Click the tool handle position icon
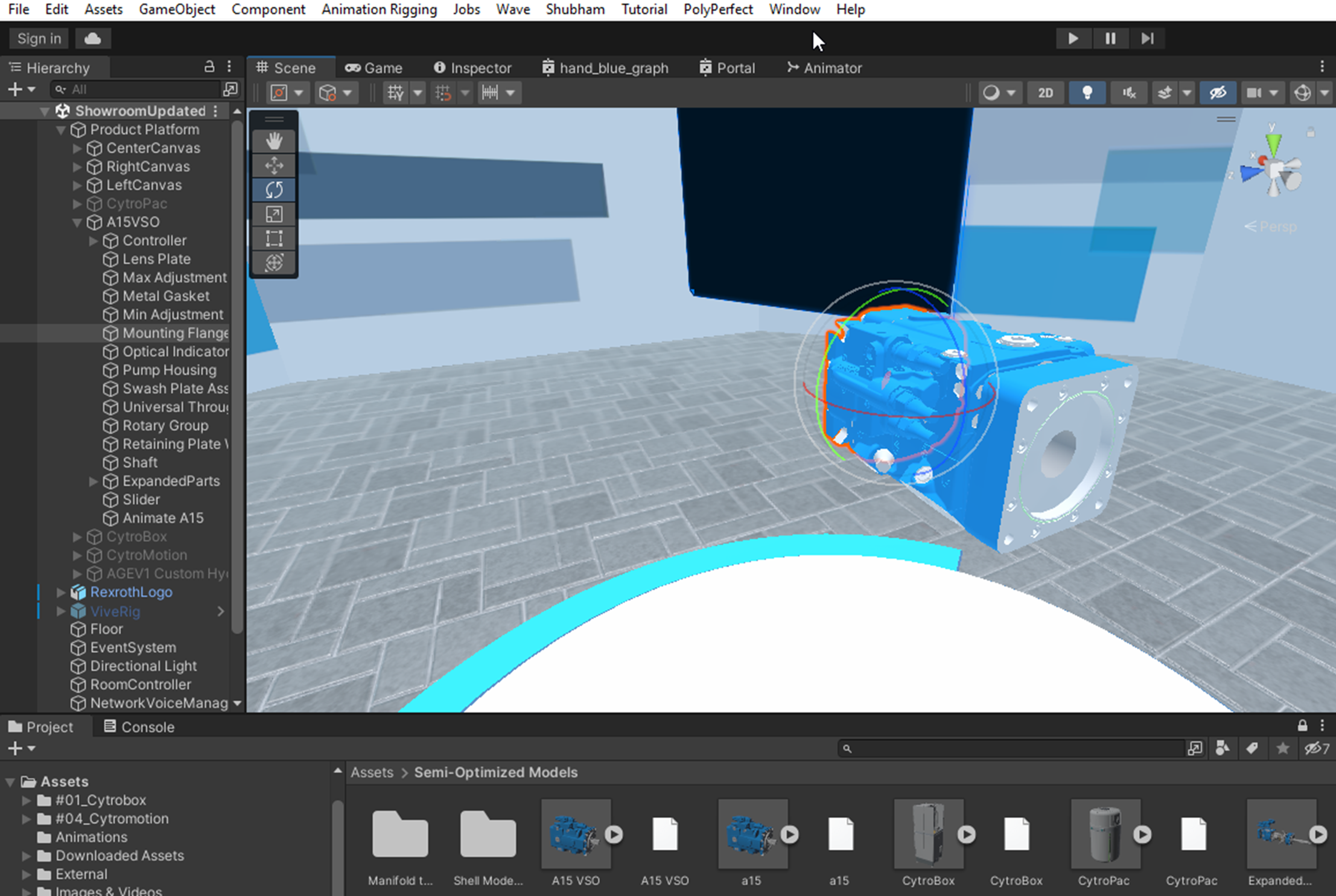Screen dimensions: 1336x896 point(279,92)
